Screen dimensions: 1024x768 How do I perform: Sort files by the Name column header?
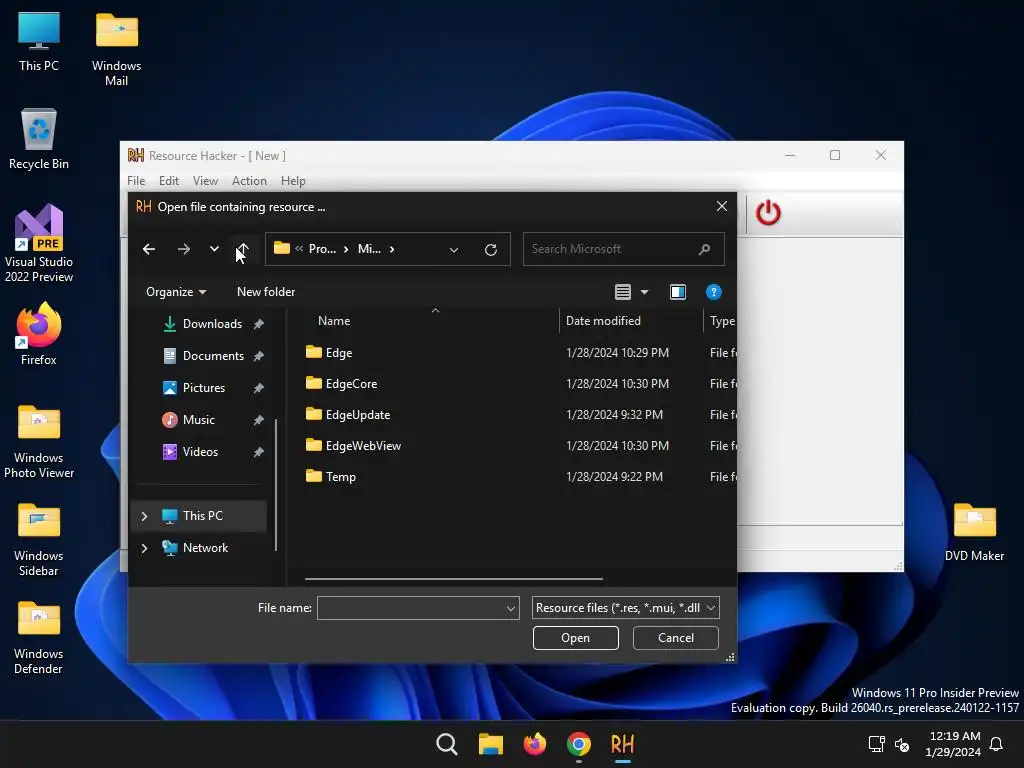tap(334, 321)
